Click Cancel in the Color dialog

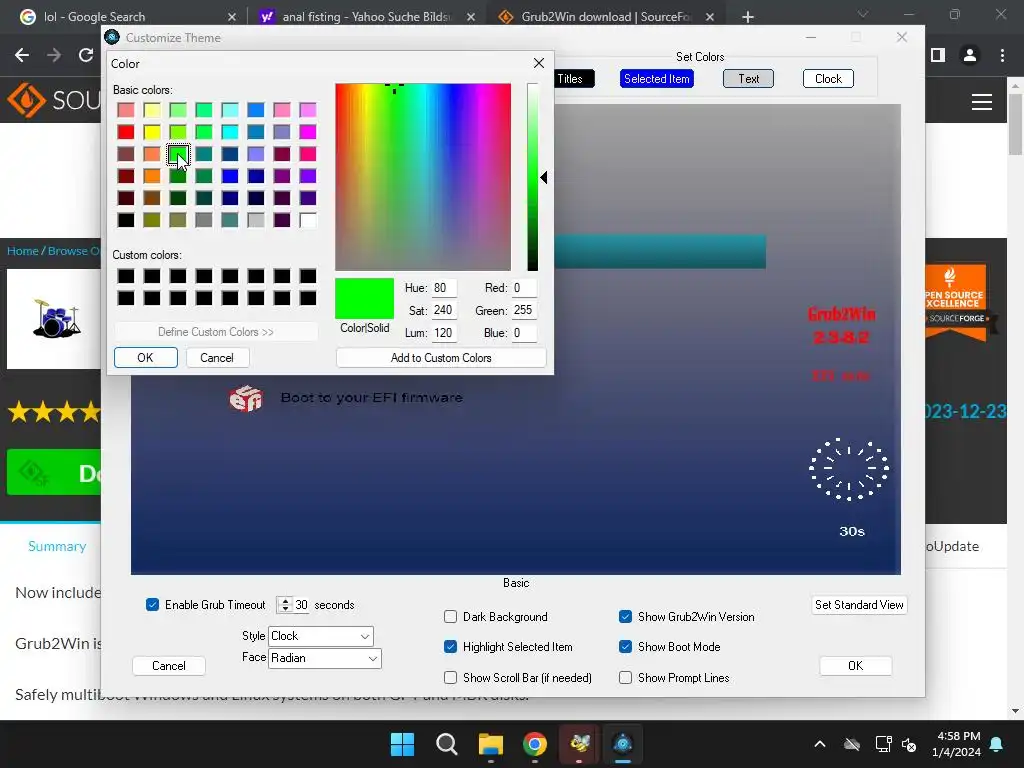216,357
